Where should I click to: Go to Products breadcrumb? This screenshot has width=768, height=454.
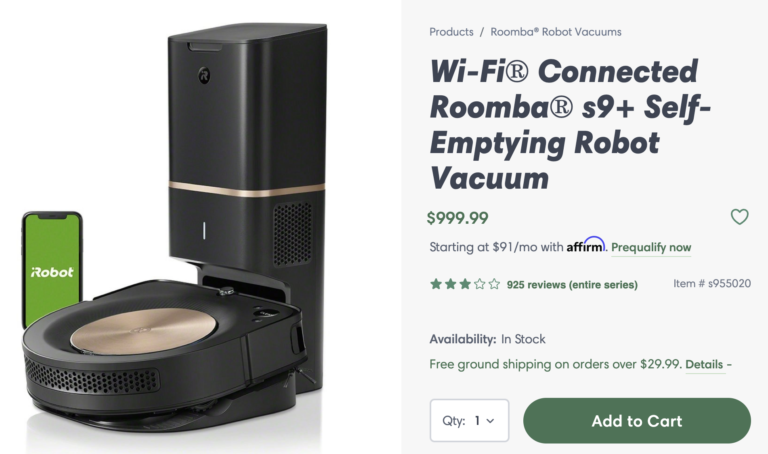click(x=451, y=32)
